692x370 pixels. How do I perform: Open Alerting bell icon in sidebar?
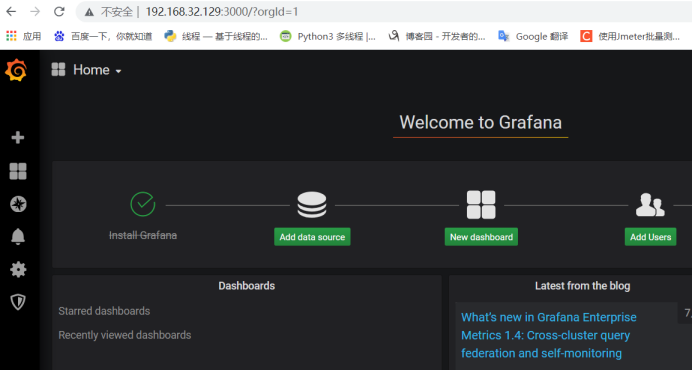point(18,237)
